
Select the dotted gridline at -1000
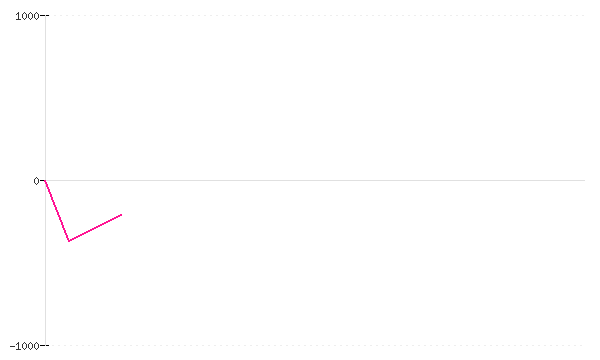[x=317, y=345]
